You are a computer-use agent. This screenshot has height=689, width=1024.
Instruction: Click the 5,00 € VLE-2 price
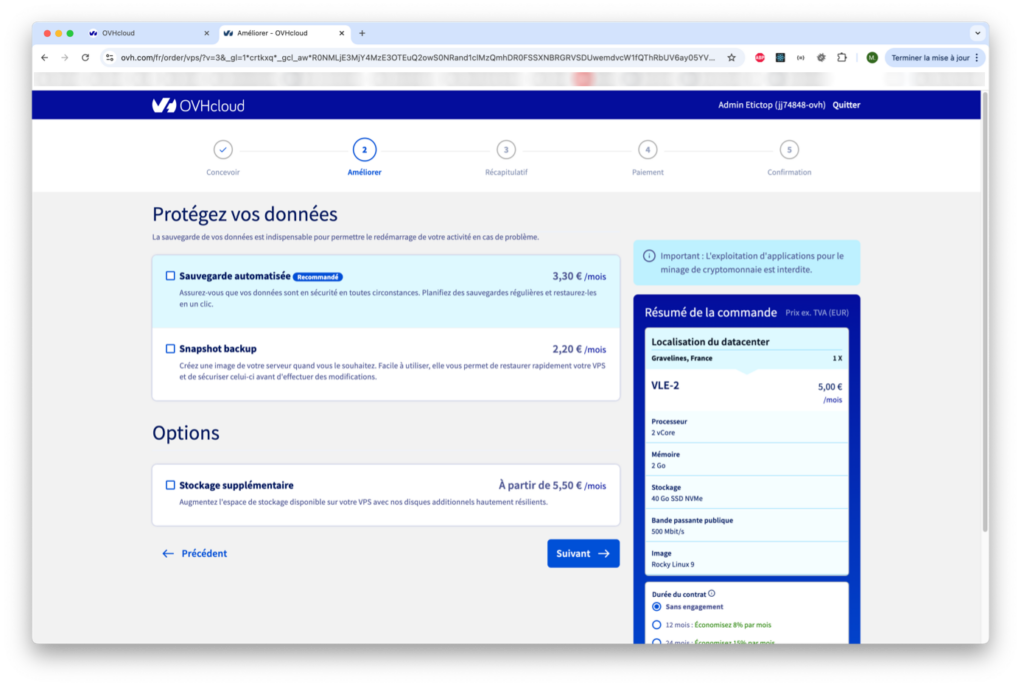coord(830,387)
